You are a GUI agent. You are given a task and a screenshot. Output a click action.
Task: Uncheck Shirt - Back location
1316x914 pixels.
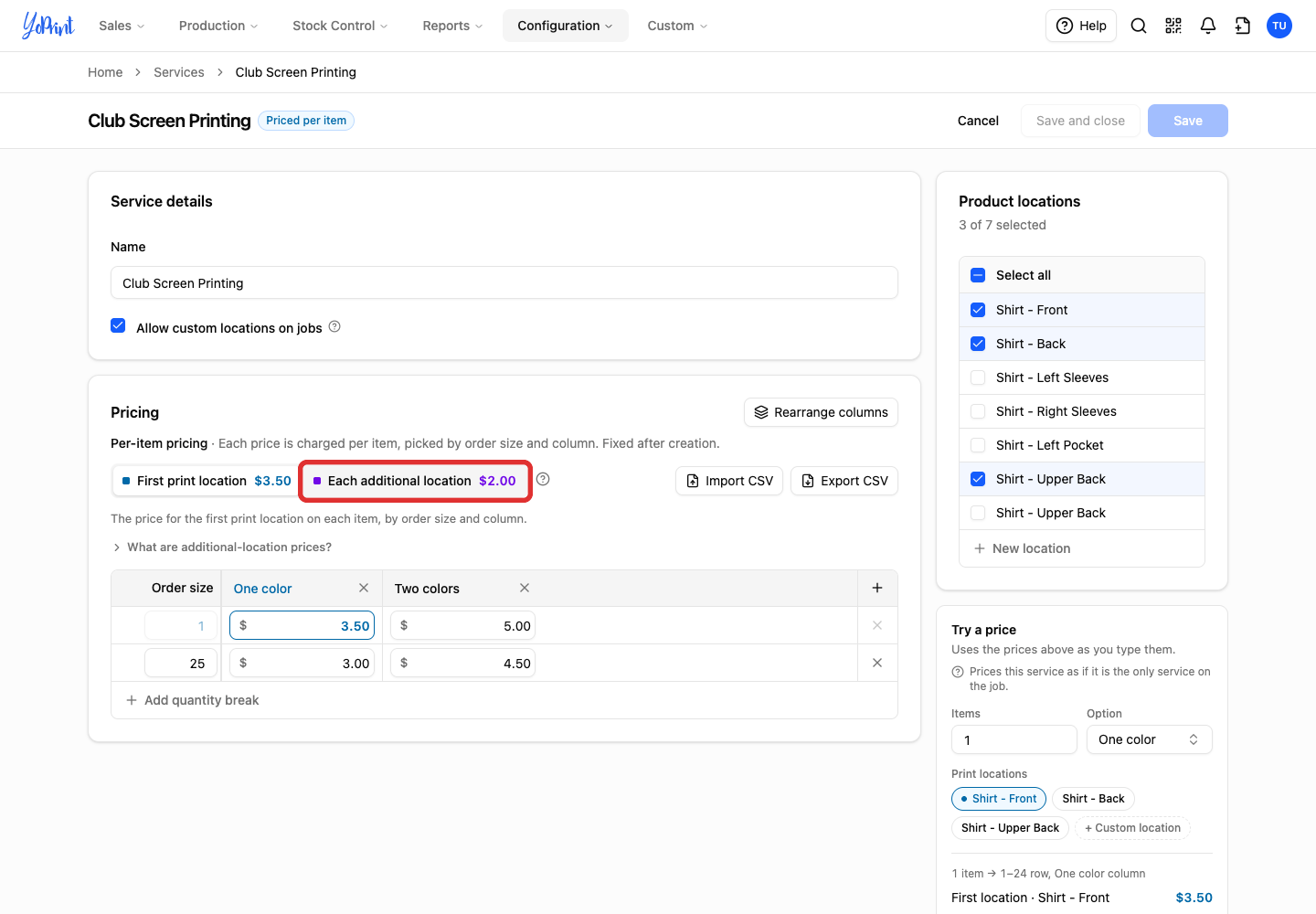click(978, 344)
